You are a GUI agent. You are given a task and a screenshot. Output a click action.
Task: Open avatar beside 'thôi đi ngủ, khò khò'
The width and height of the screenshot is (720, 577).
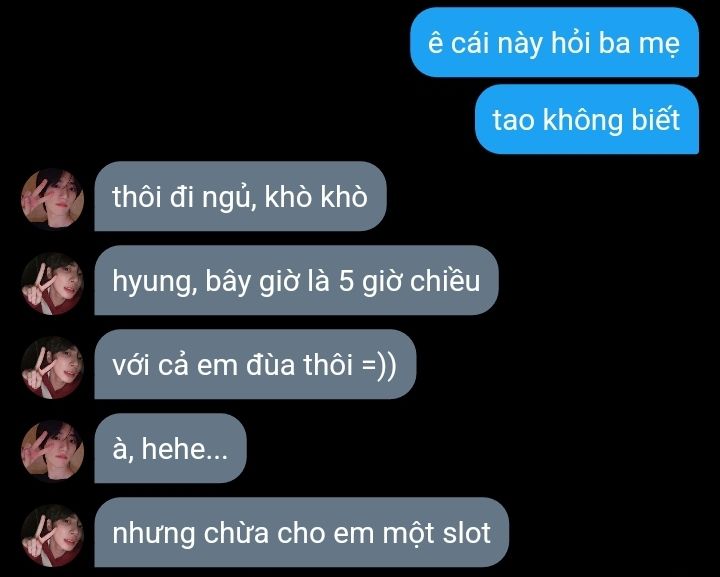point(53,199)
